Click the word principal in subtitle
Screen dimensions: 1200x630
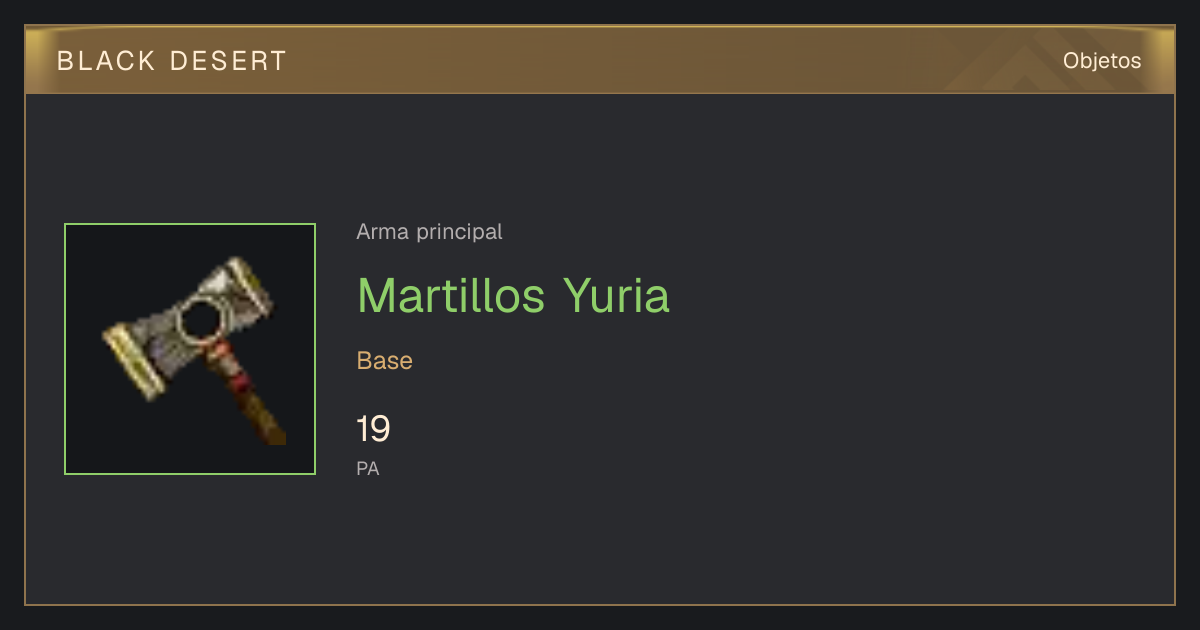tap(459, 232)
